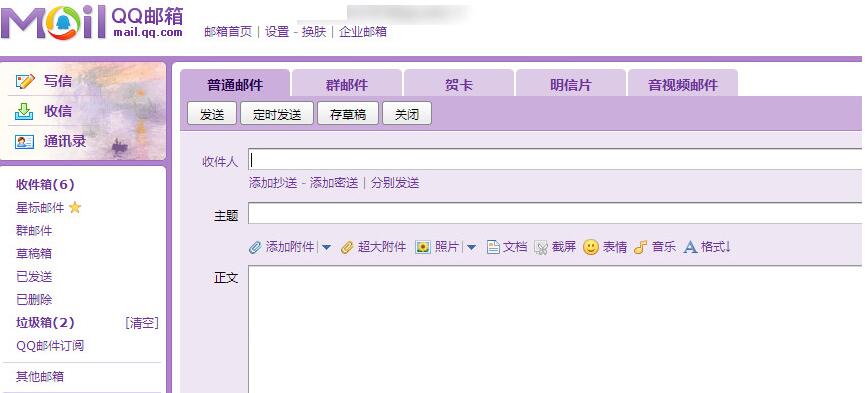Click the QQ Mail logo

[92, 23]
